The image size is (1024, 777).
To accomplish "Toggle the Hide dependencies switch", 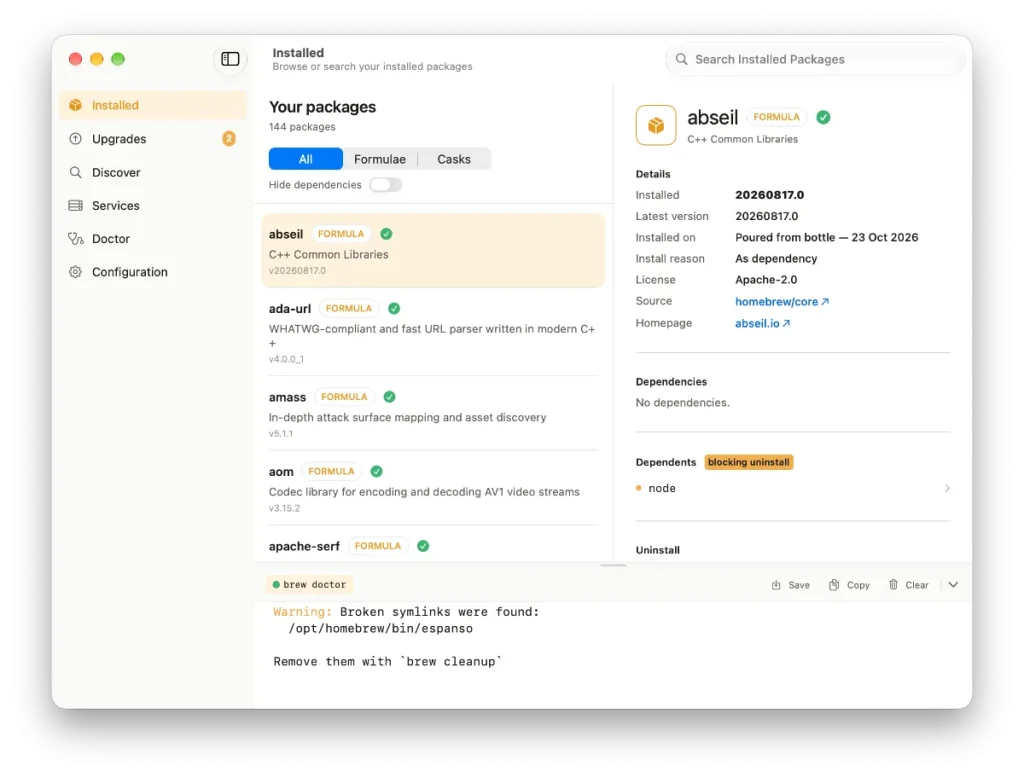I will (385, 185).
